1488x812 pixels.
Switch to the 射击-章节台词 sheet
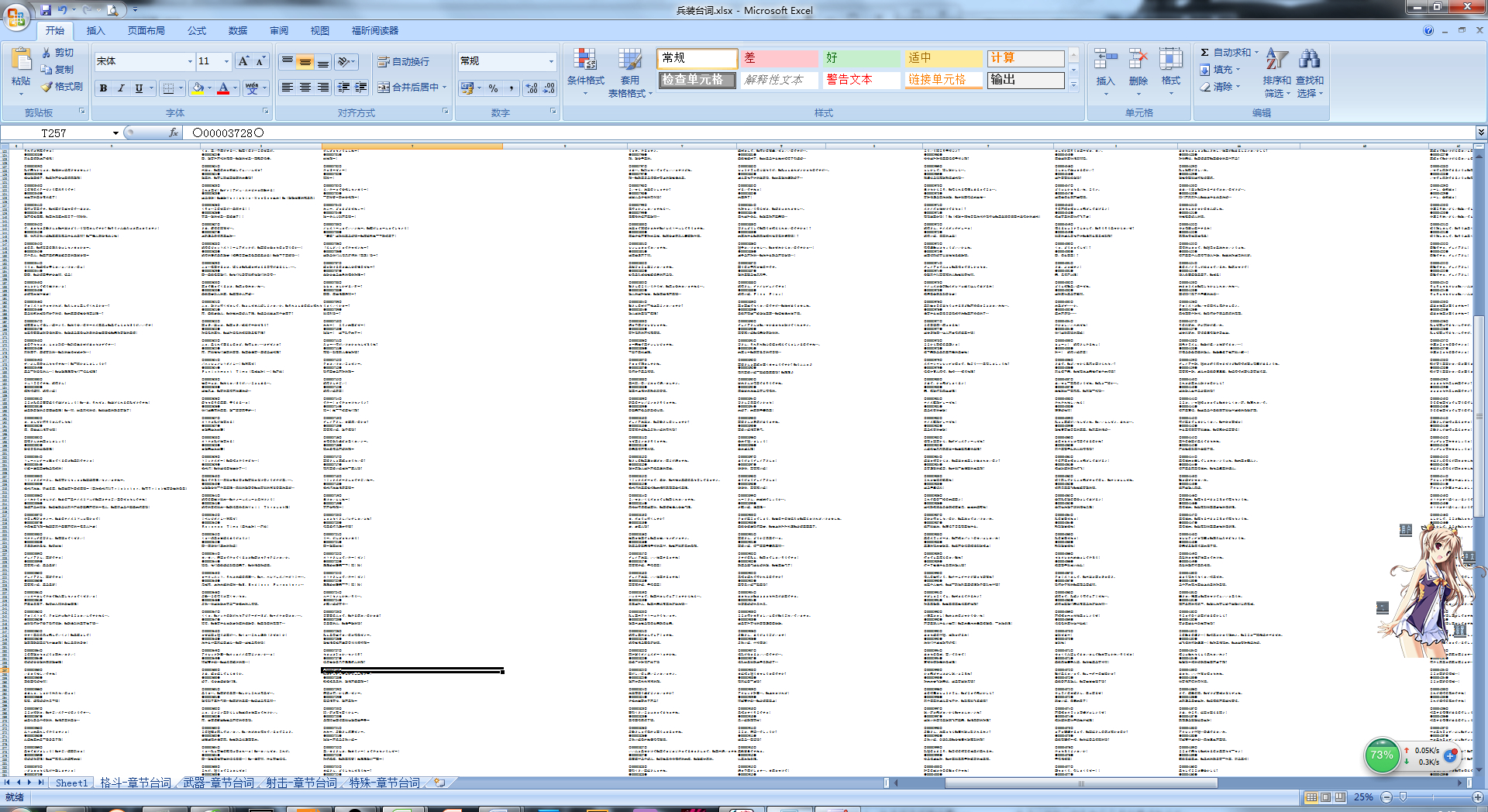[x=301, y=783]
